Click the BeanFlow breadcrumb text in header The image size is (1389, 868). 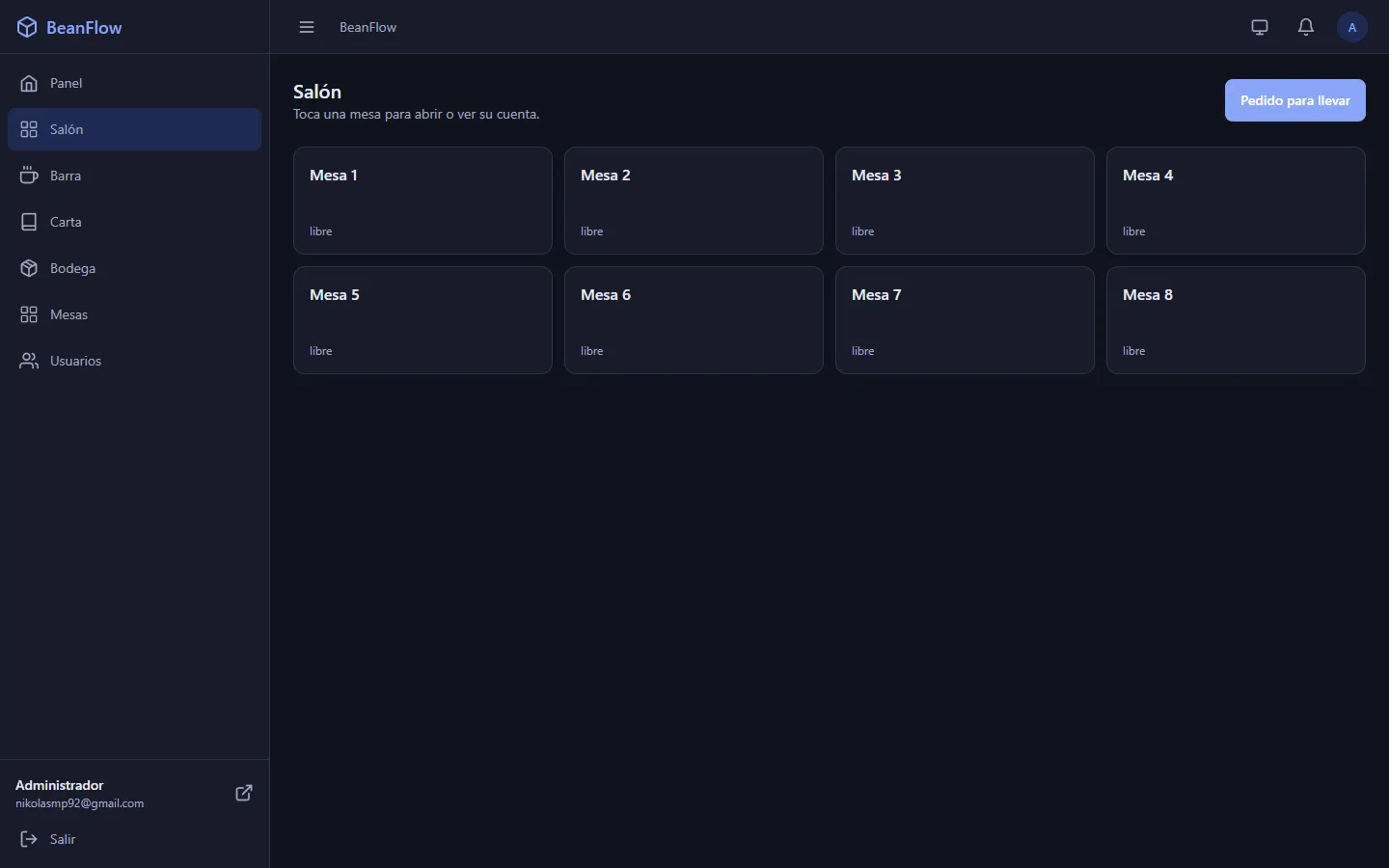coord(368,27)
